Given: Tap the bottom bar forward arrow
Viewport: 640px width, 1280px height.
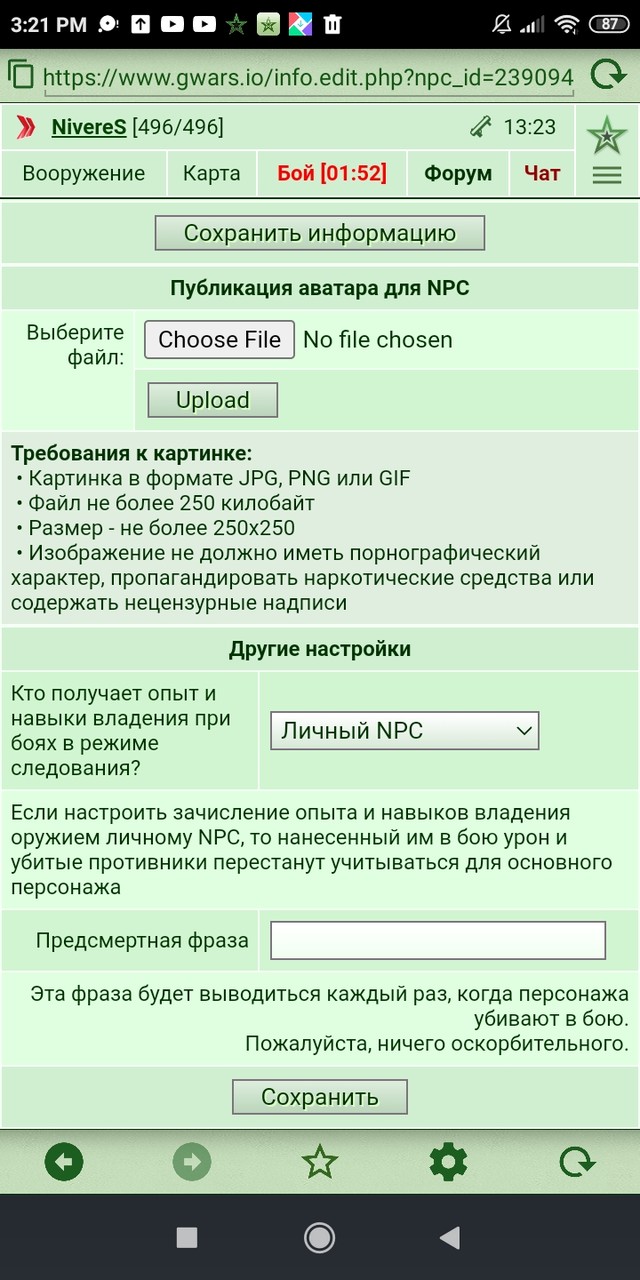Looking at the screenshot, I should [192, 1162].
